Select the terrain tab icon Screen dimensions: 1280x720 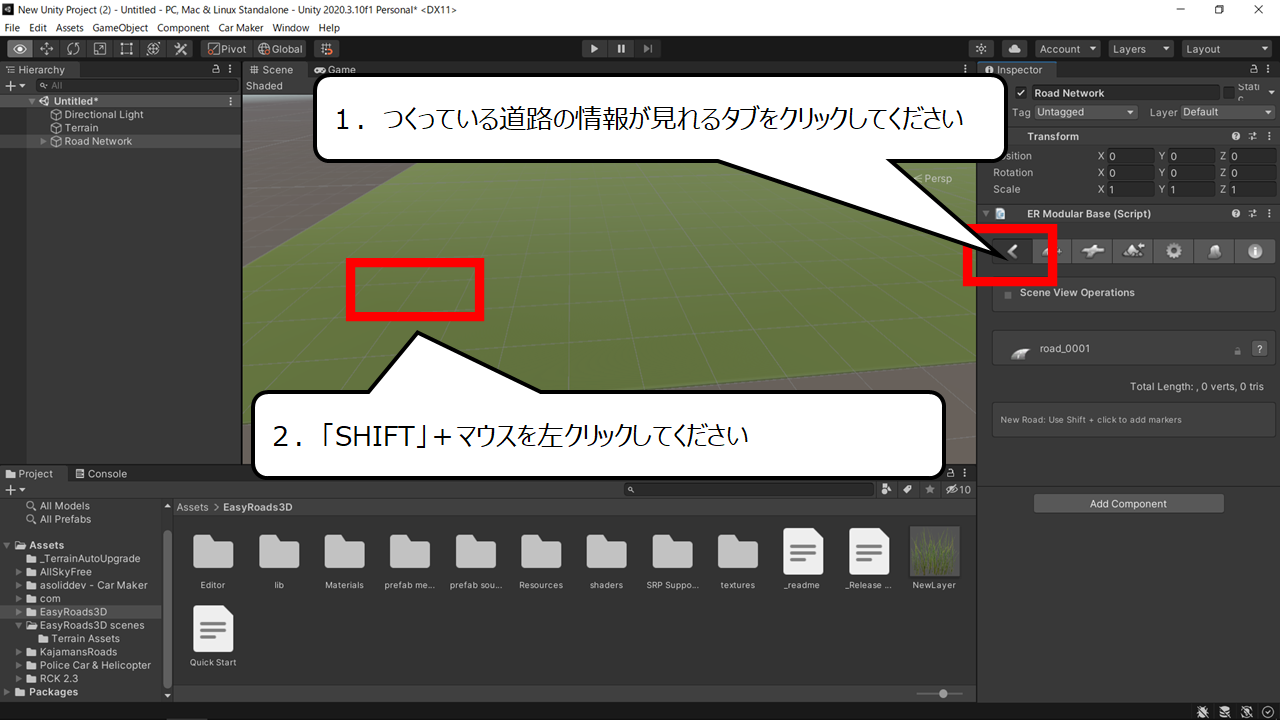pyautogui.click(x=1134, y=251)
